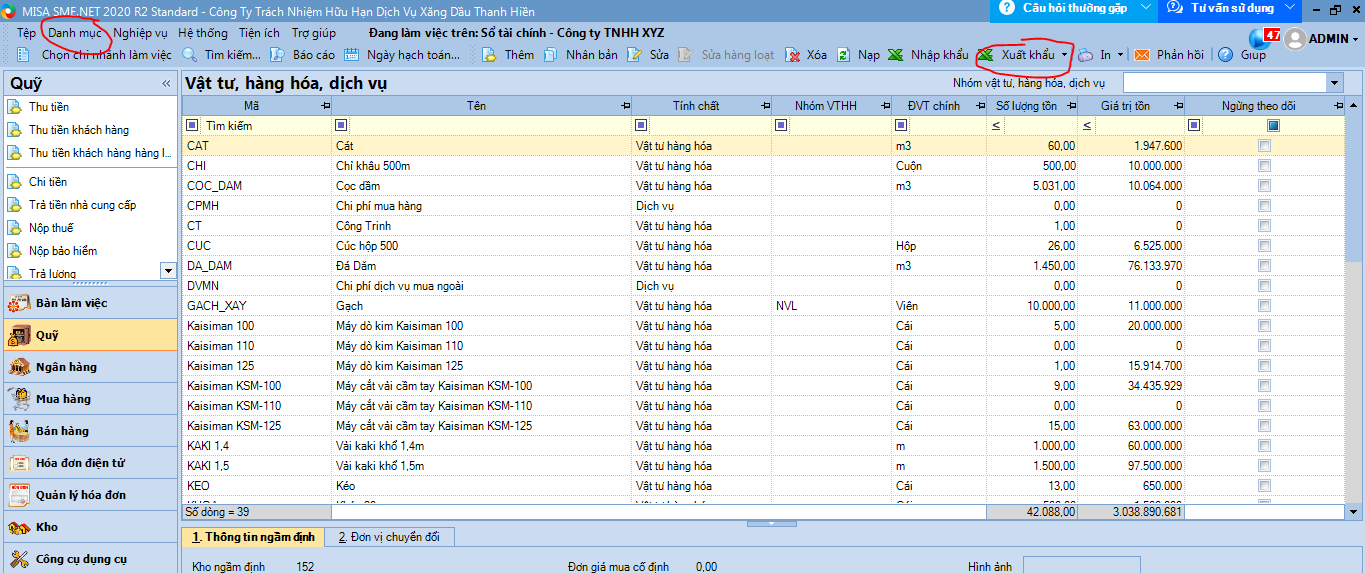Open the ≤ filter operator of Số lượng tồn
The height and width of the screenshot is (573, 1365).
click(996, 126)
